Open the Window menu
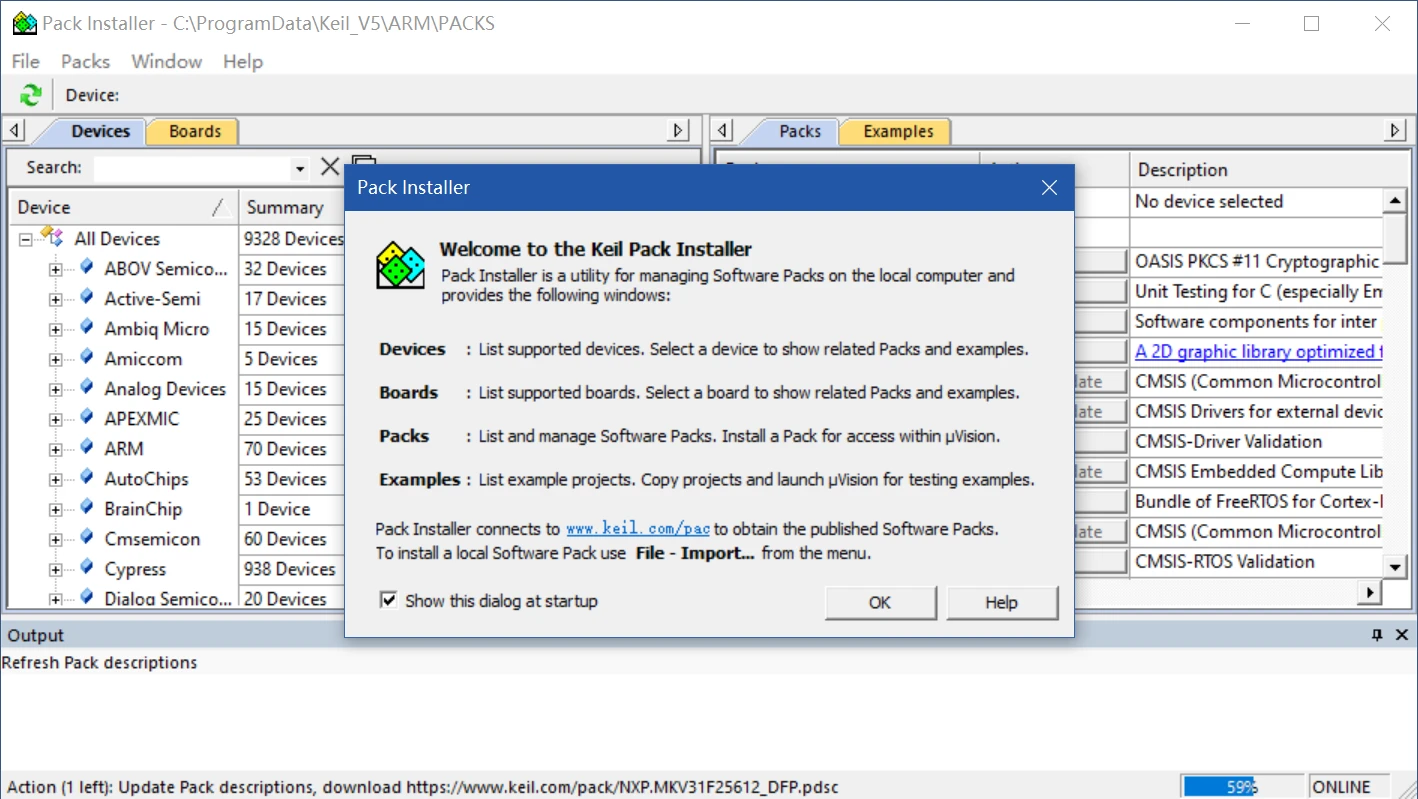 (x=166, y=61)
